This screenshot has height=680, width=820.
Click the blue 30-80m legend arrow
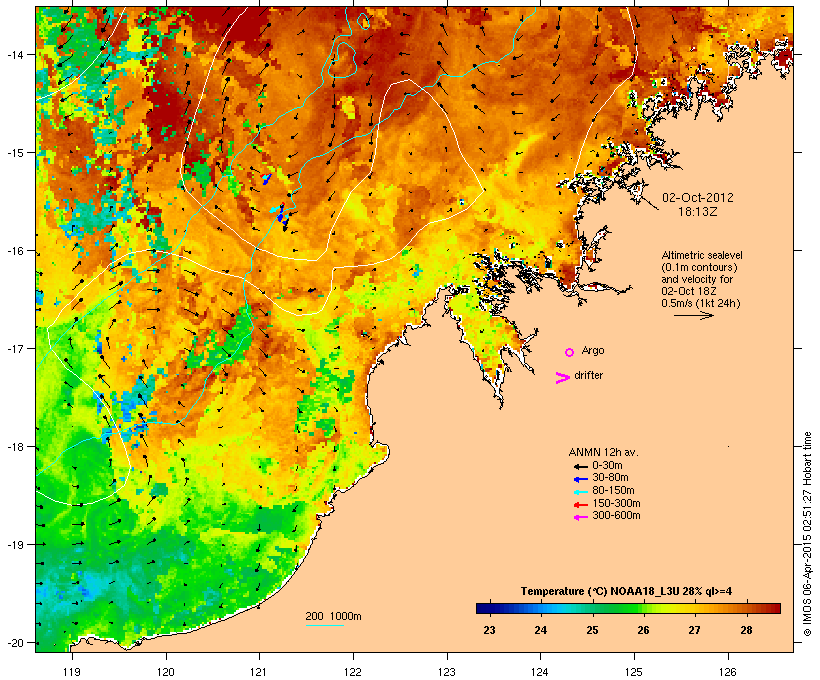tap(580, 479)
